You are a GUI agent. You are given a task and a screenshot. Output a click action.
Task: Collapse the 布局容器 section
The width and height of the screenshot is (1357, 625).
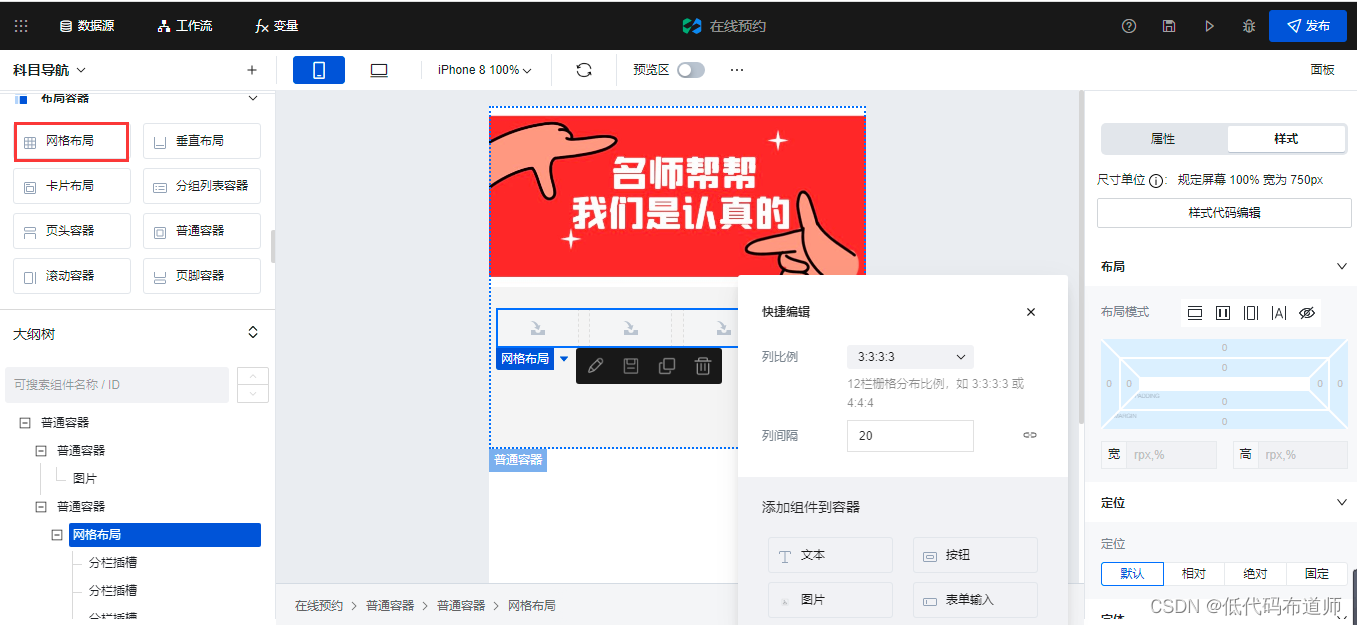tap(253, 98)
